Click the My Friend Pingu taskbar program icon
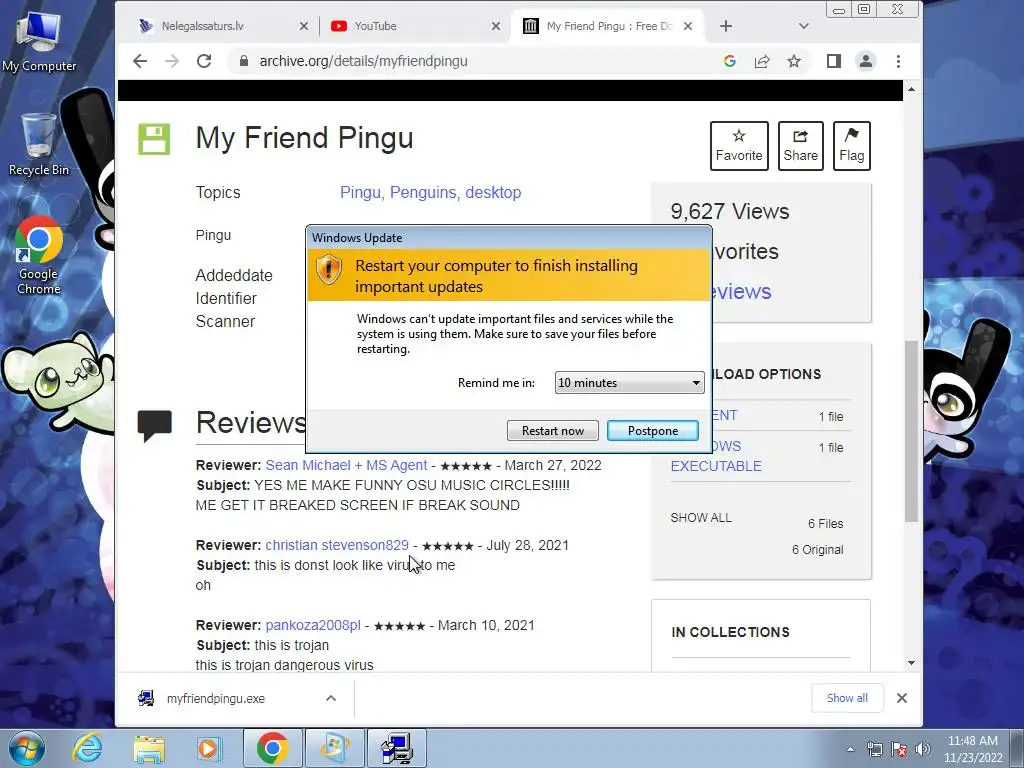This screenshot has width=1024, height=768. tap(396, 748)
